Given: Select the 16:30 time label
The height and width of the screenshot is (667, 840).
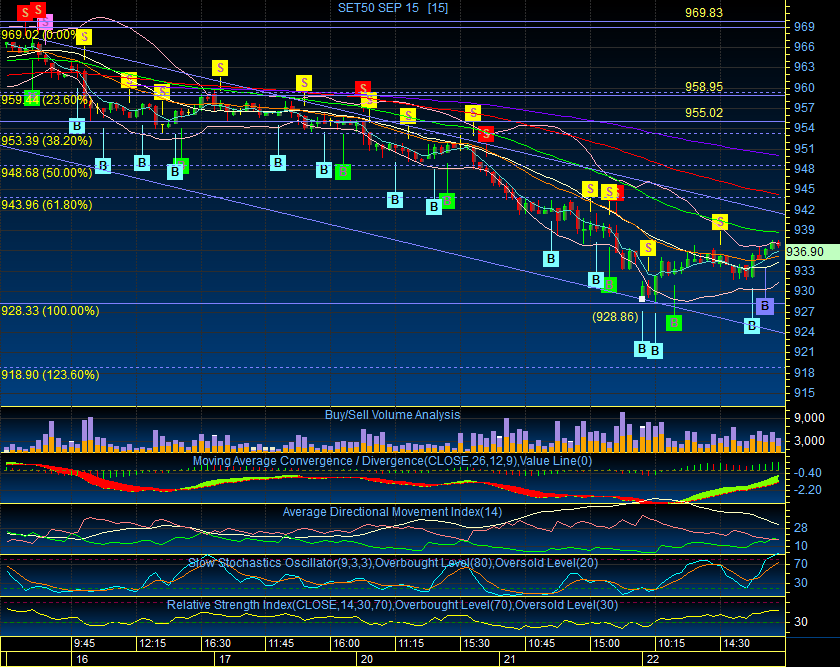Looking at the screenshot, I should 218,643.
